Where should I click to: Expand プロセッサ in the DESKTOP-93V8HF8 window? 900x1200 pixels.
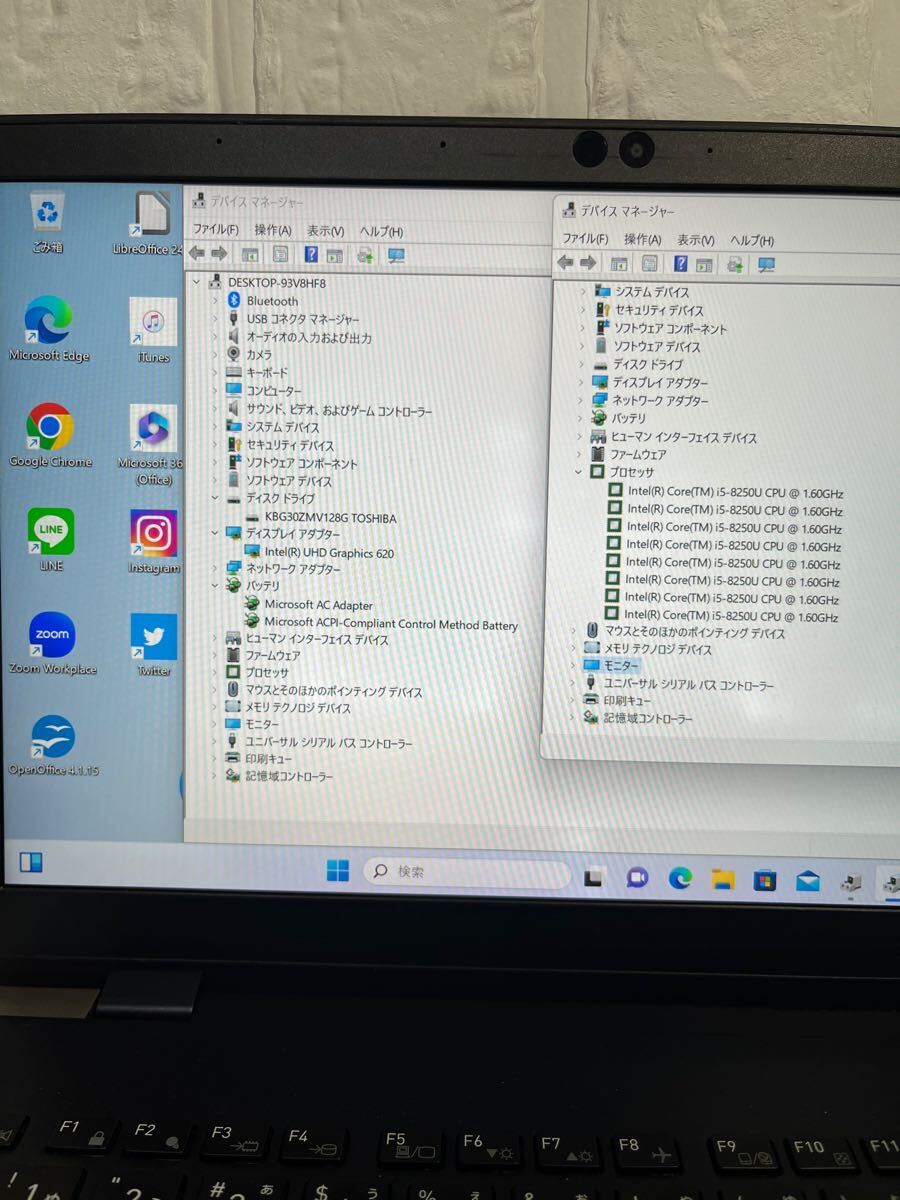(215, 673)
